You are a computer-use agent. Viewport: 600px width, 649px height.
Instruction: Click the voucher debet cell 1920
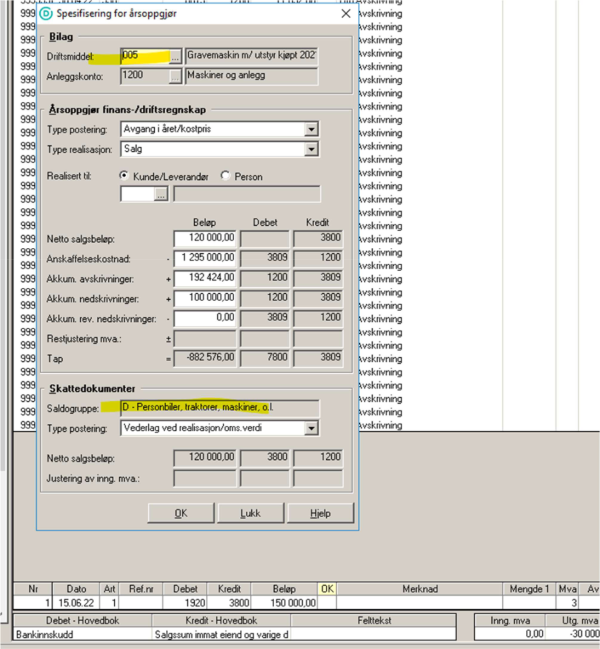pos(185,603)
